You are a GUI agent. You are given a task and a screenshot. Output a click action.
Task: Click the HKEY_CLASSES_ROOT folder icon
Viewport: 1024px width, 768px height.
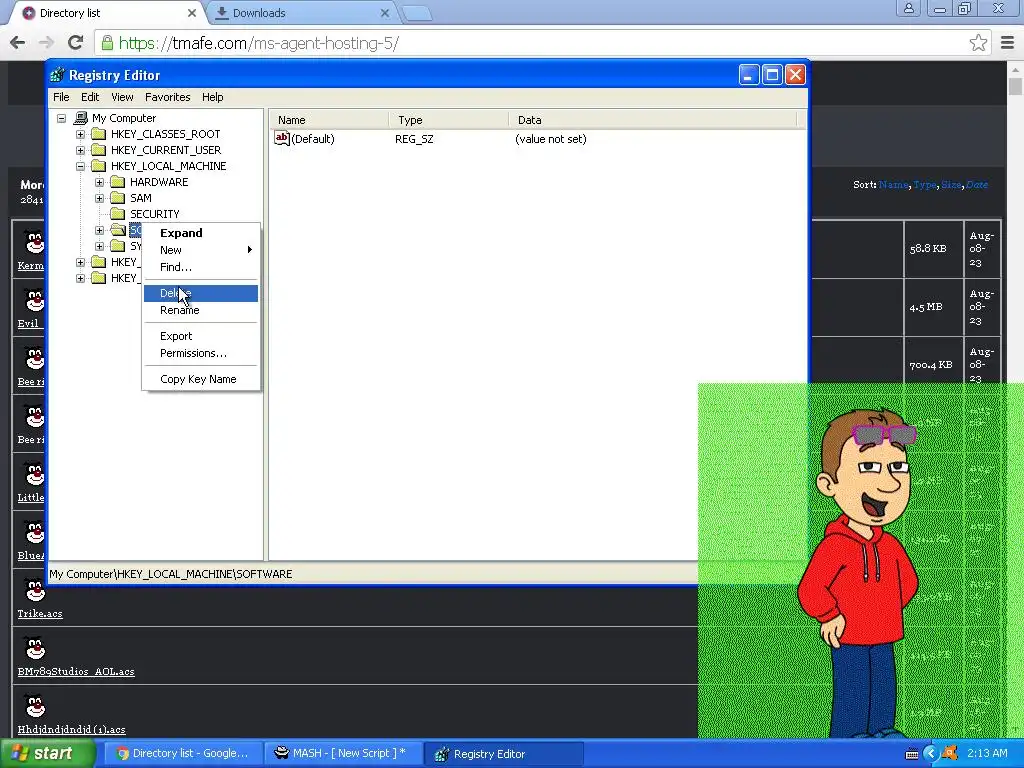pyautogui.click(x=99, y=134)
